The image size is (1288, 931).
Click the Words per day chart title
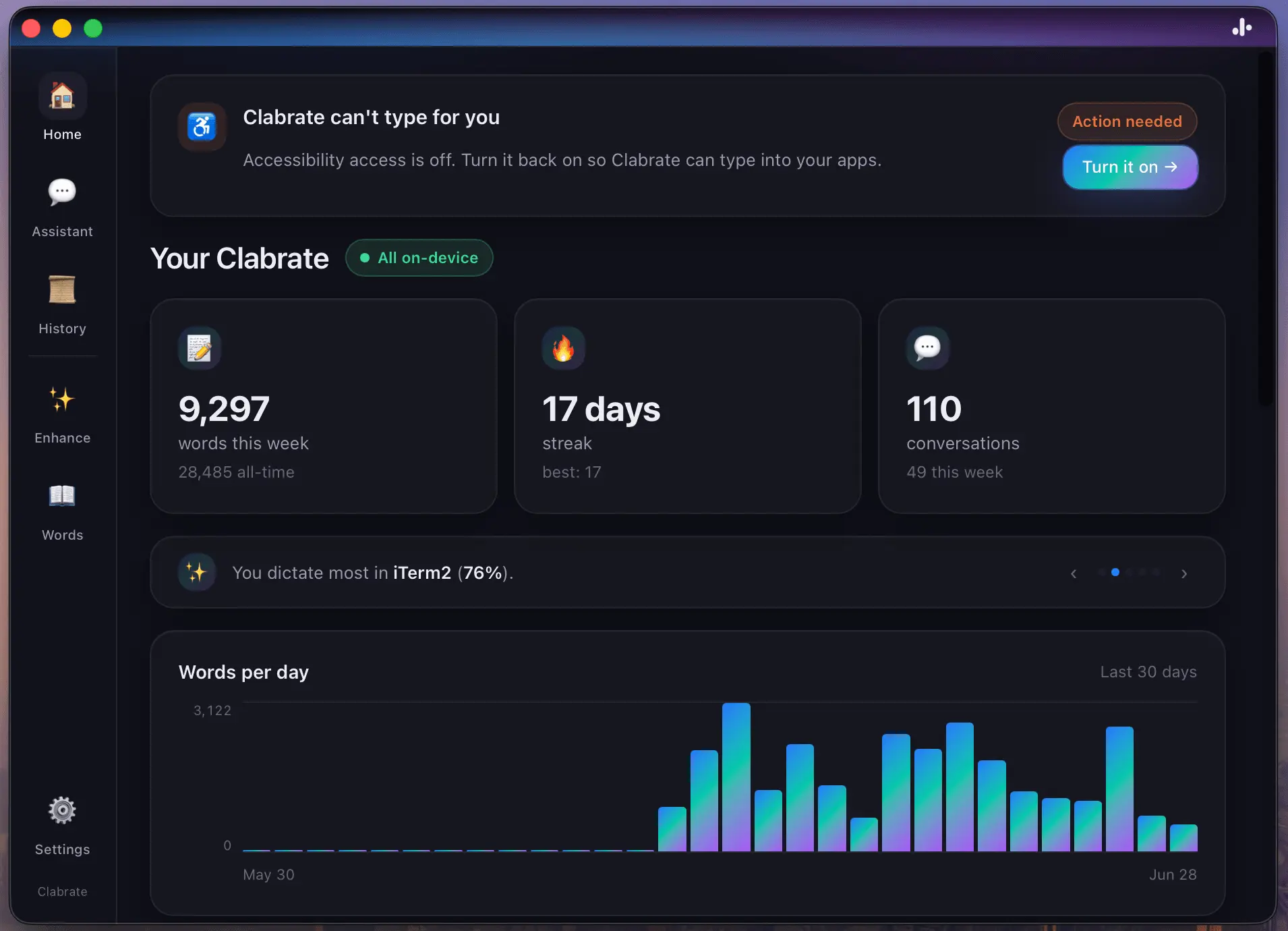tap(243, 672)
